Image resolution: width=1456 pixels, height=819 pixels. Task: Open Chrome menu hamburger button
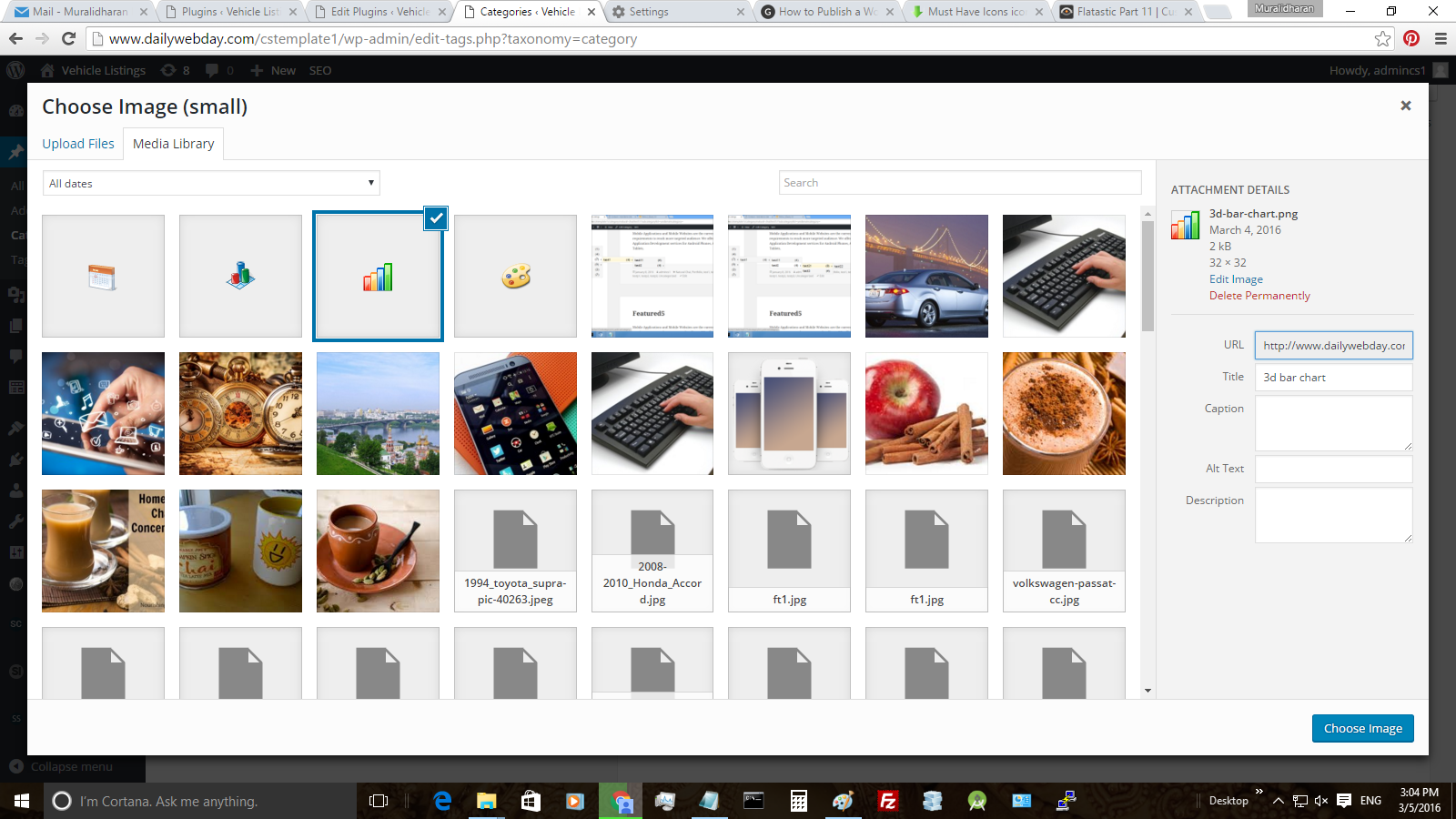click(1441, 38)
